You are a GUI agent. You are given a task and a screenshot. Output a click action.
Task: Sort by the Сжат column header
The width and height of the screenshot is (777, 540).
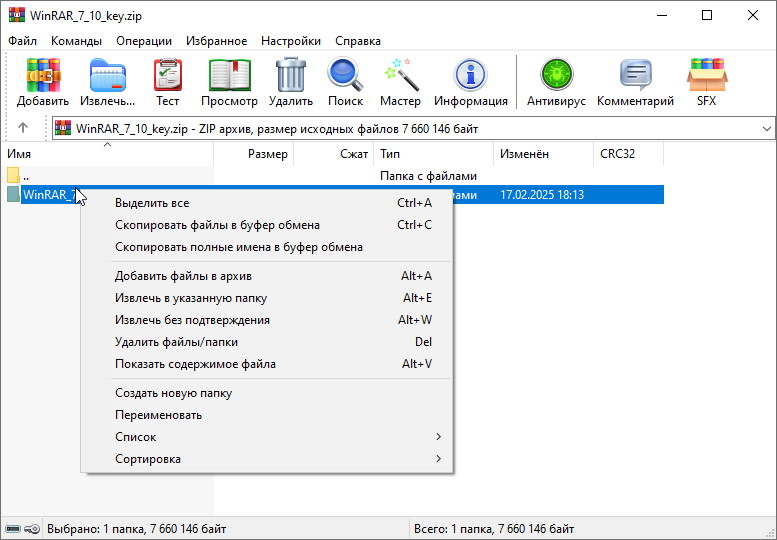[334, 154]
